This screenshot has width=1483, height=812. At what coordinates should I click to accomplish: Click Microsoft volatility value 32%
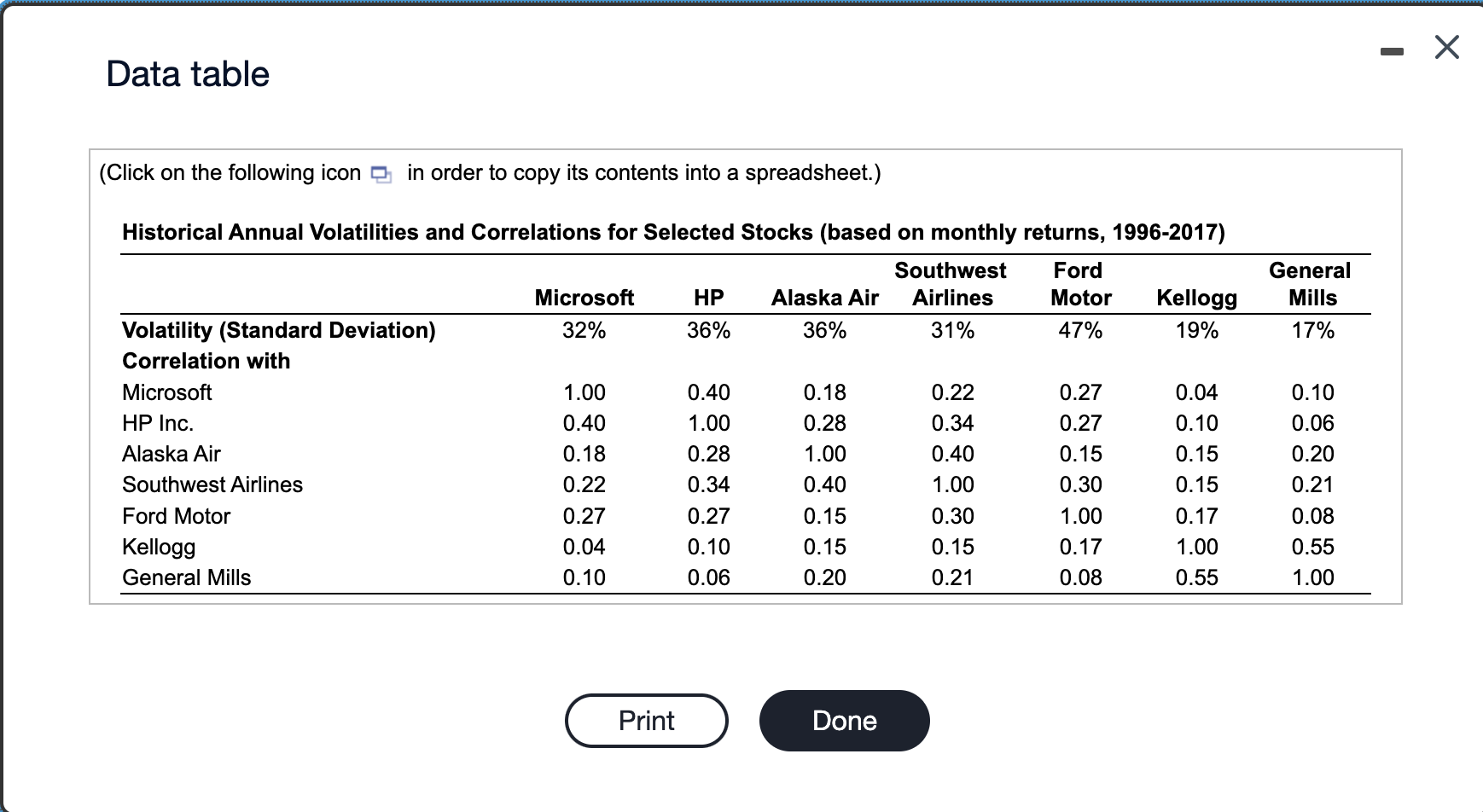584,330
